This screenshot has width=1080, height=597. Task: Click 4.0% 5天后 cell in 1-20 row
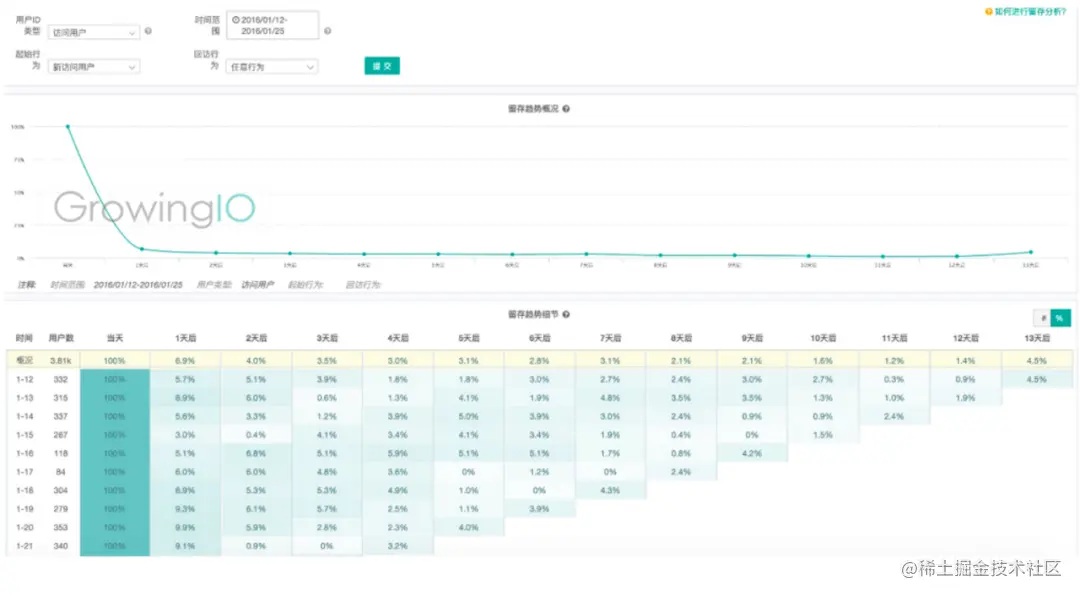click(x=468, y=527)
